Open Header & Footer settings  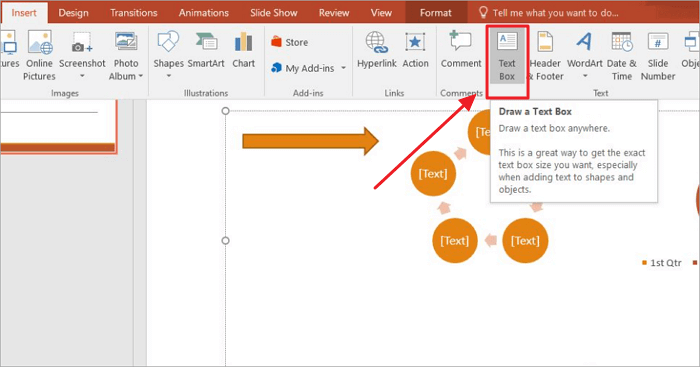(x=545, y=56)
